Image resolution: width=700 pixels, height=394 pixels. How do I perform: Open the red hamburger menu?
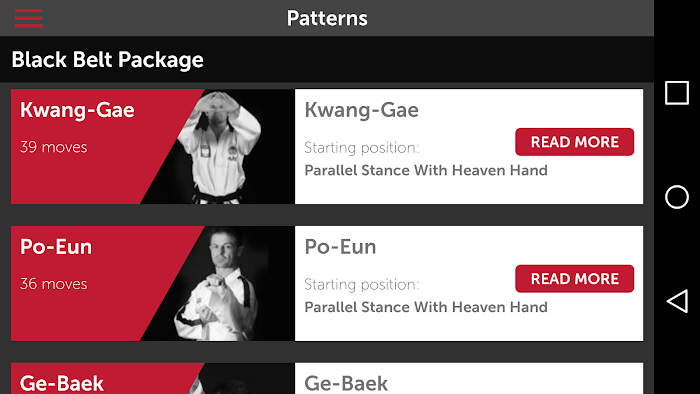pyautogui.click(x=29, y=18)
